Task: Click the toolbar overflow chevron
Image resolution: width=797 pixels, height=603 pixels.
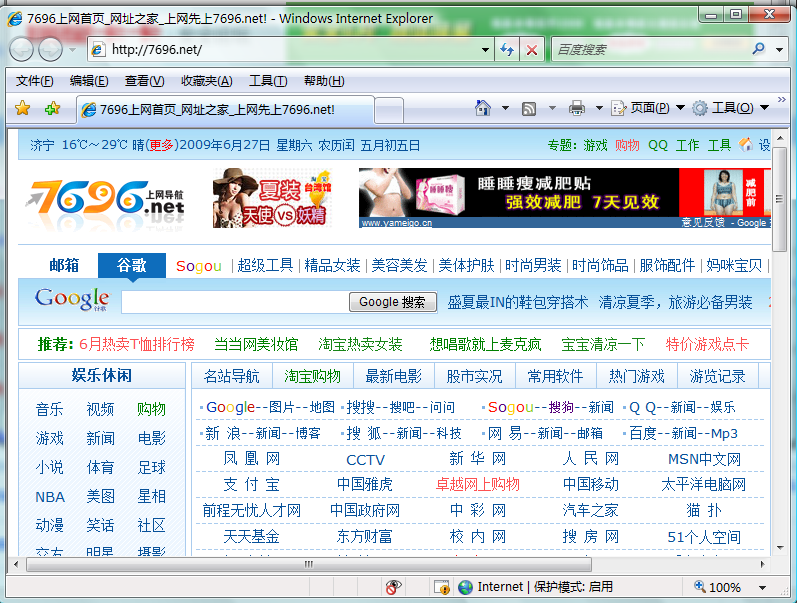Action: [782, 99]
